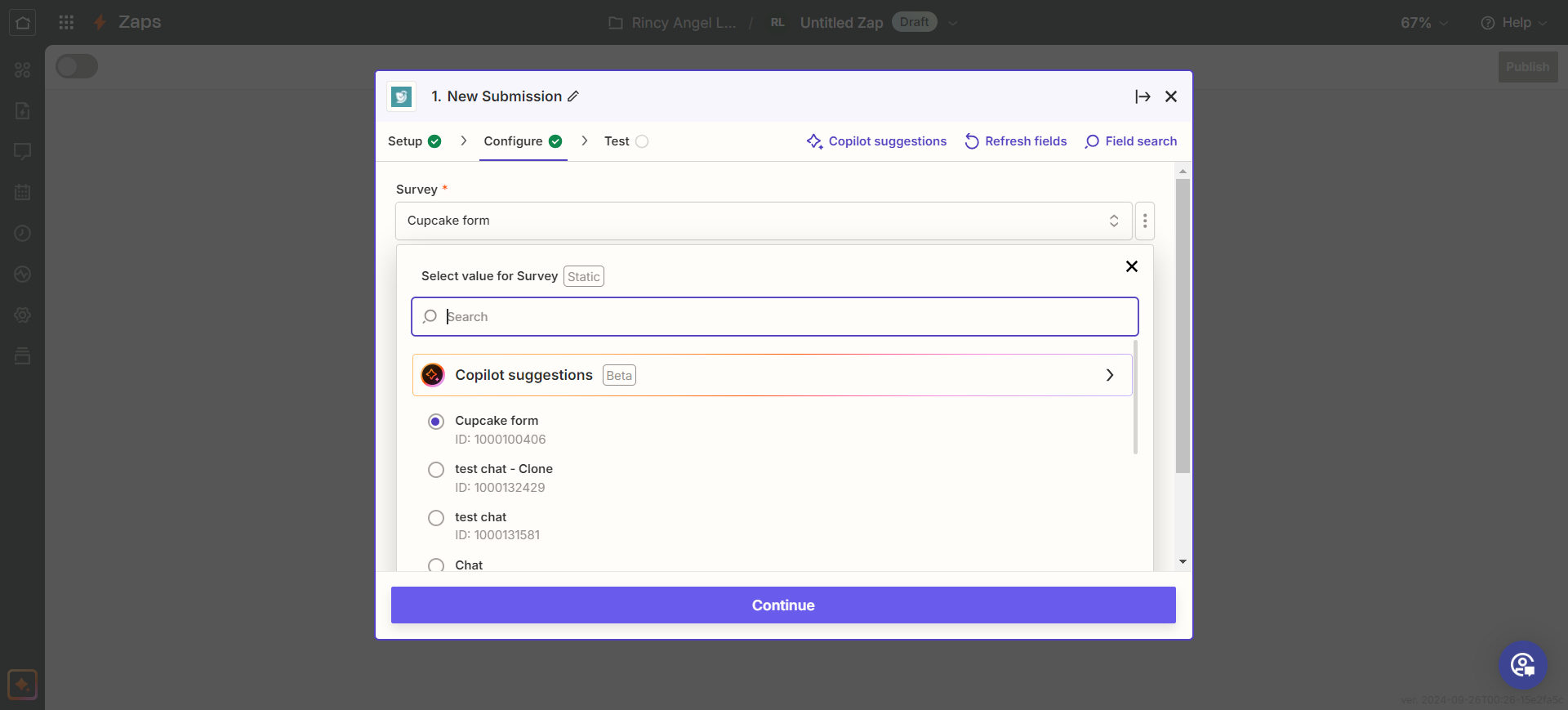Viewport: 1568px width, 710px height.
Task: Open the Help menu
Action: [x=1513, y=23]
